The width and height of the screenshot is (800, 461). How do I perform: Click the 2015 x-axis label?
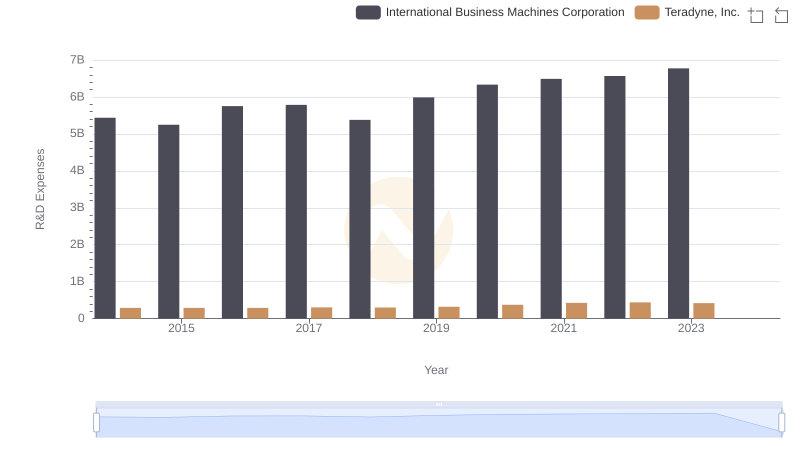[182, 328]
